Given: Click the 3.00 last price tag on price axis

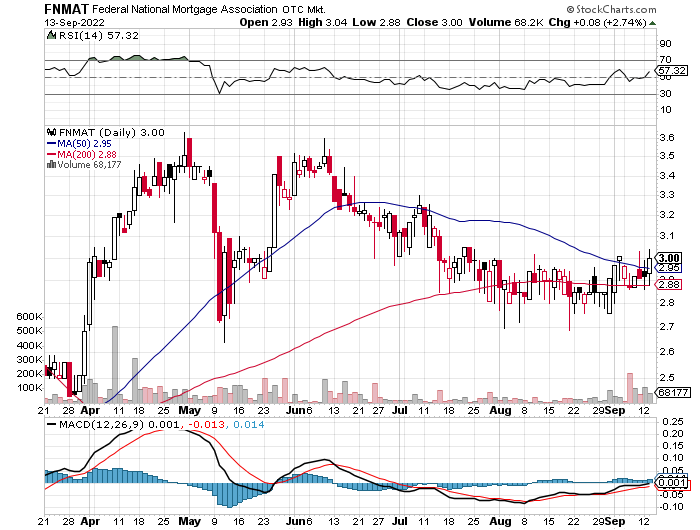Looking at the screenshot, I should tap(669, 258).
